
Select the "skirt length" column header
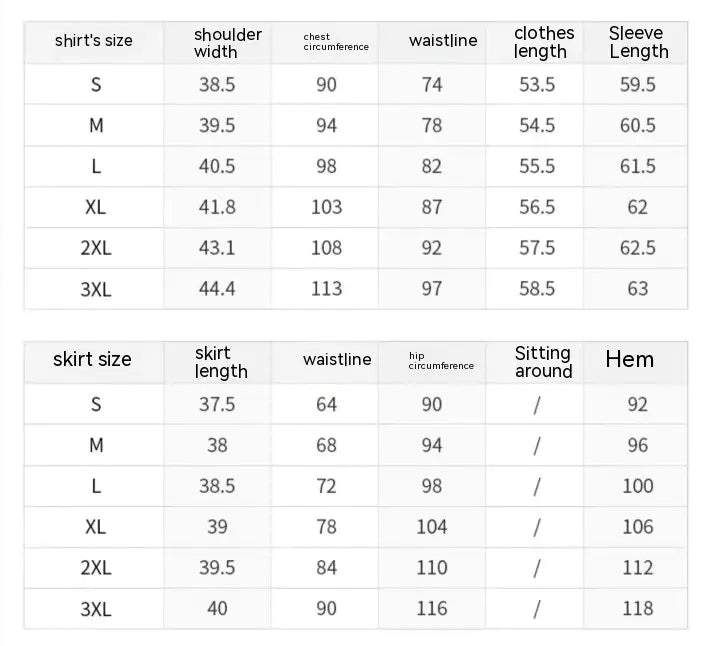220,362
